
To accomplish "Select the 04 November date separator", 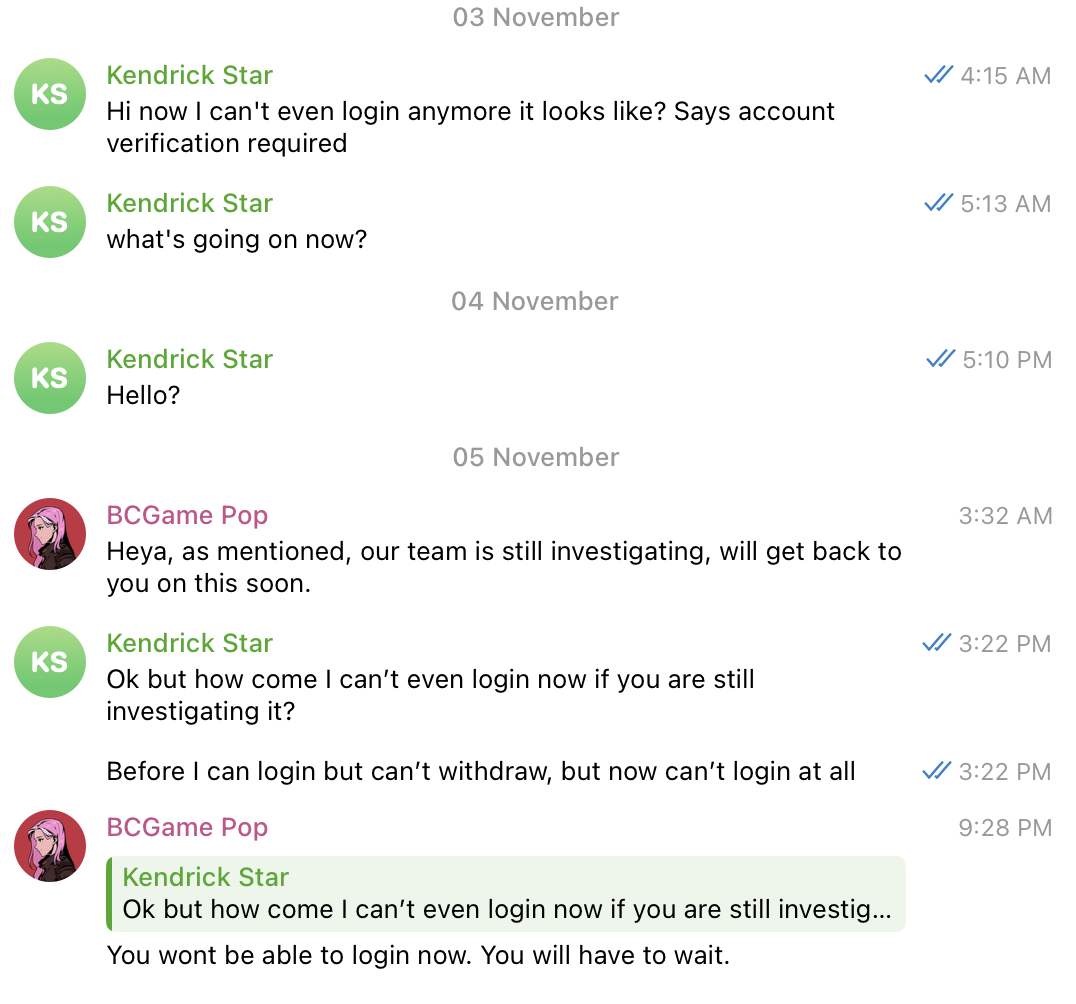I will tap(535, 301).
